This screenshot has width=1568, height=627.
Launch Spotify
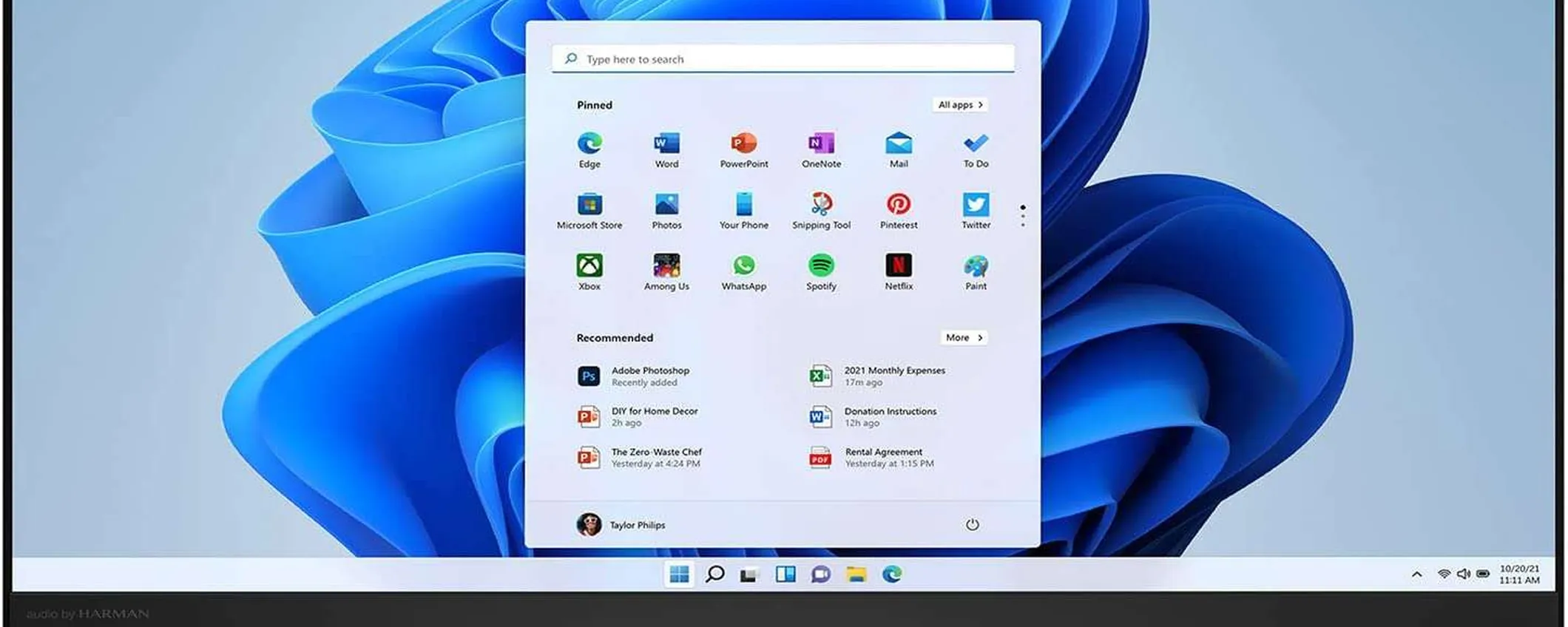(821, 272)
